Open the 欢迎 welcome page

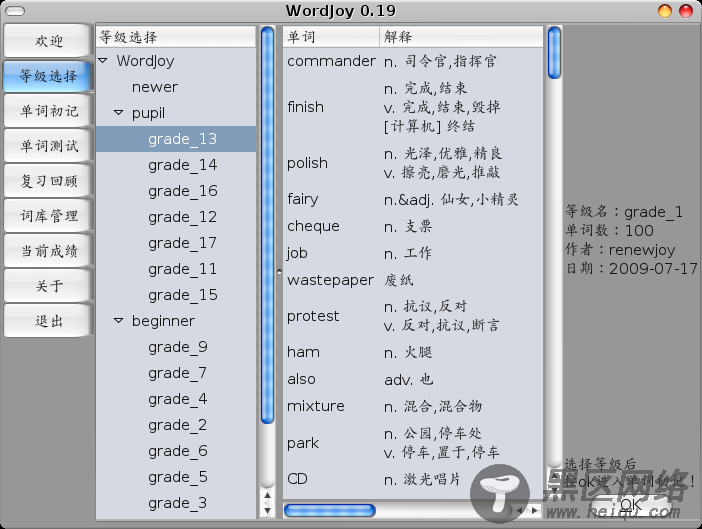point(49,41)
